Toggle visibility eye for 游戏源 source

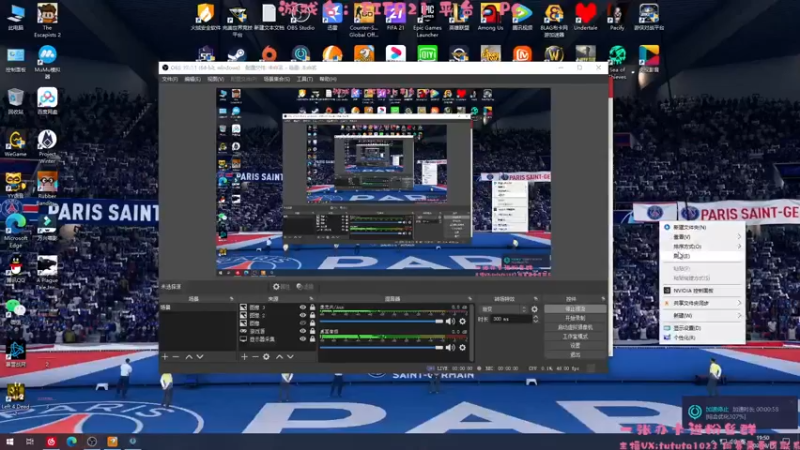tap(303, 331)
